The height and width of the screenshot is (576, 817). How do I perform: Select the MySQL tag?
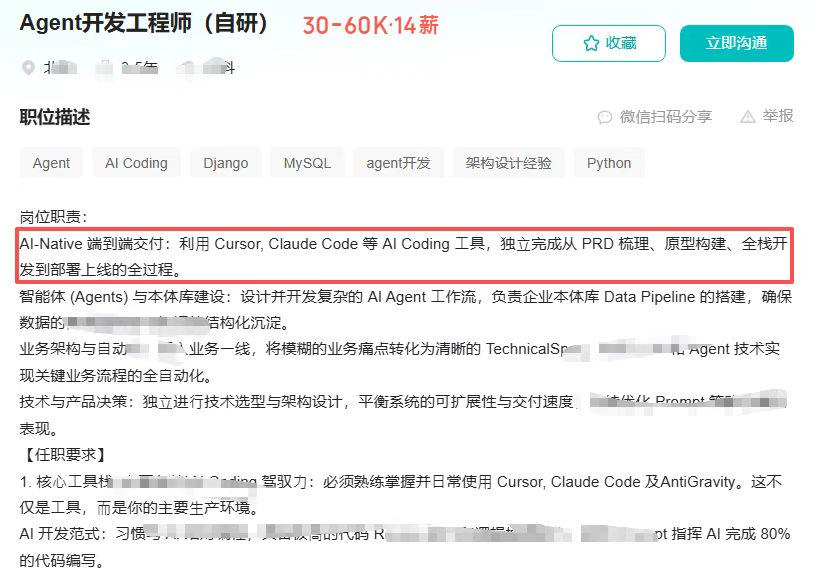tap(307, 163)
